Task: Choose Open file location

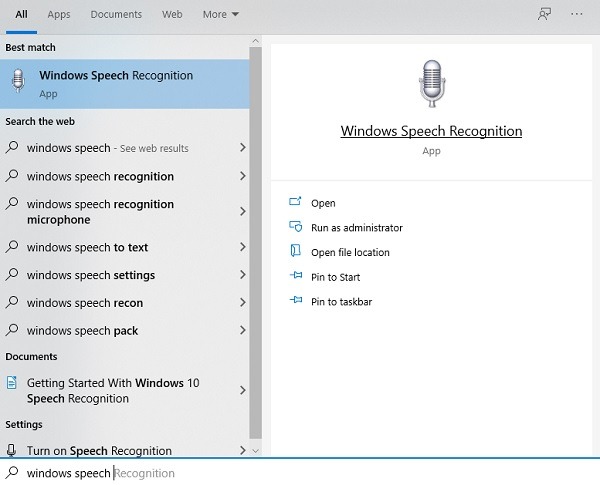Action: click(350, 252)
